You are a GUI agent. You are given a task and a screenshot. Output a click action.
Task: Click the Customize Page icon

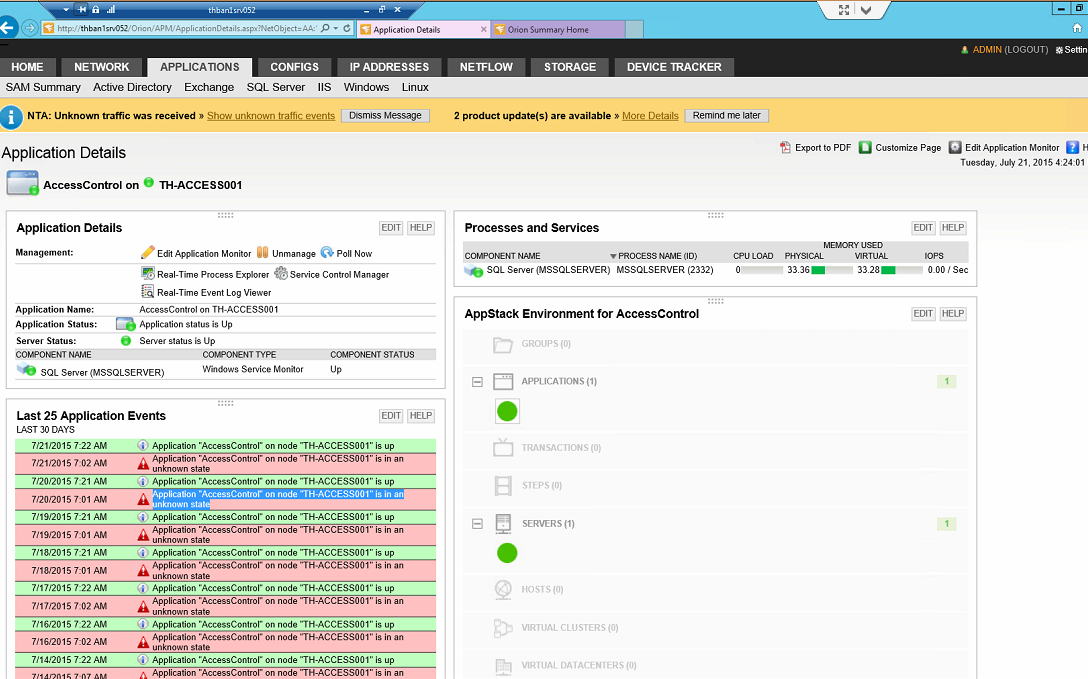pyautogui.click(x=865, y=147)
